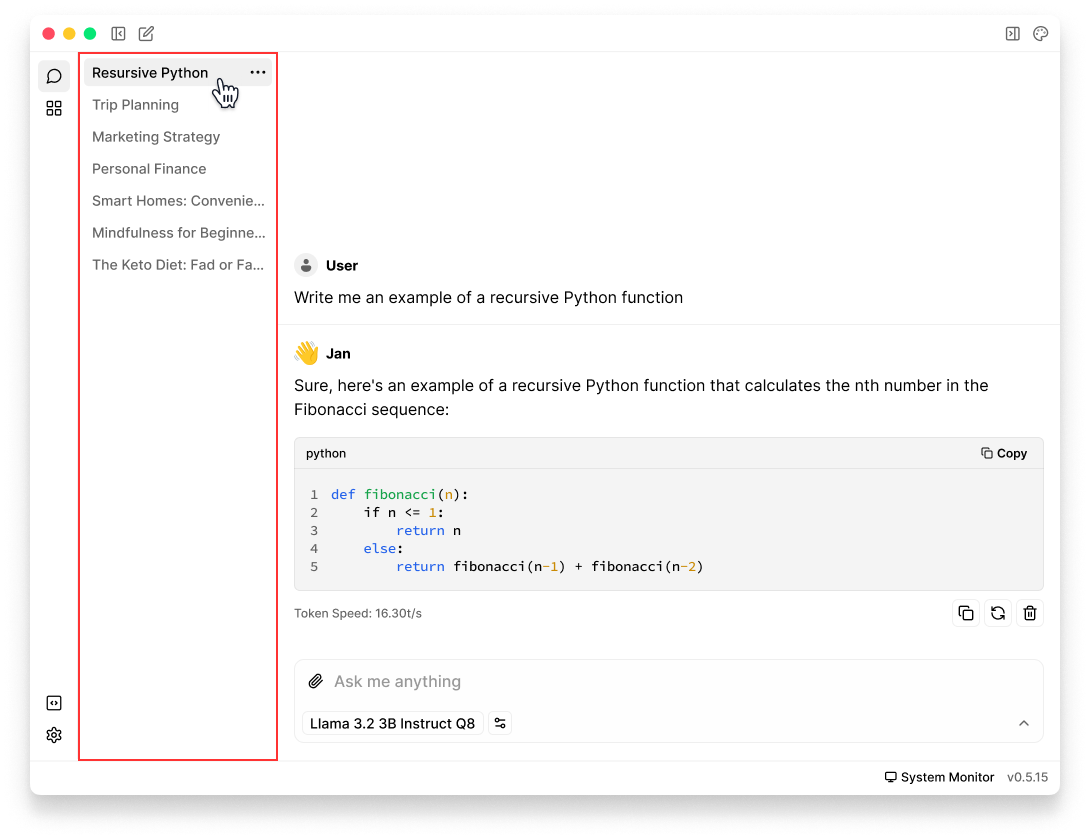This screenshot has height=840, width=1090.
Task: Click the User avatar icon
Action: pos(306,266)
